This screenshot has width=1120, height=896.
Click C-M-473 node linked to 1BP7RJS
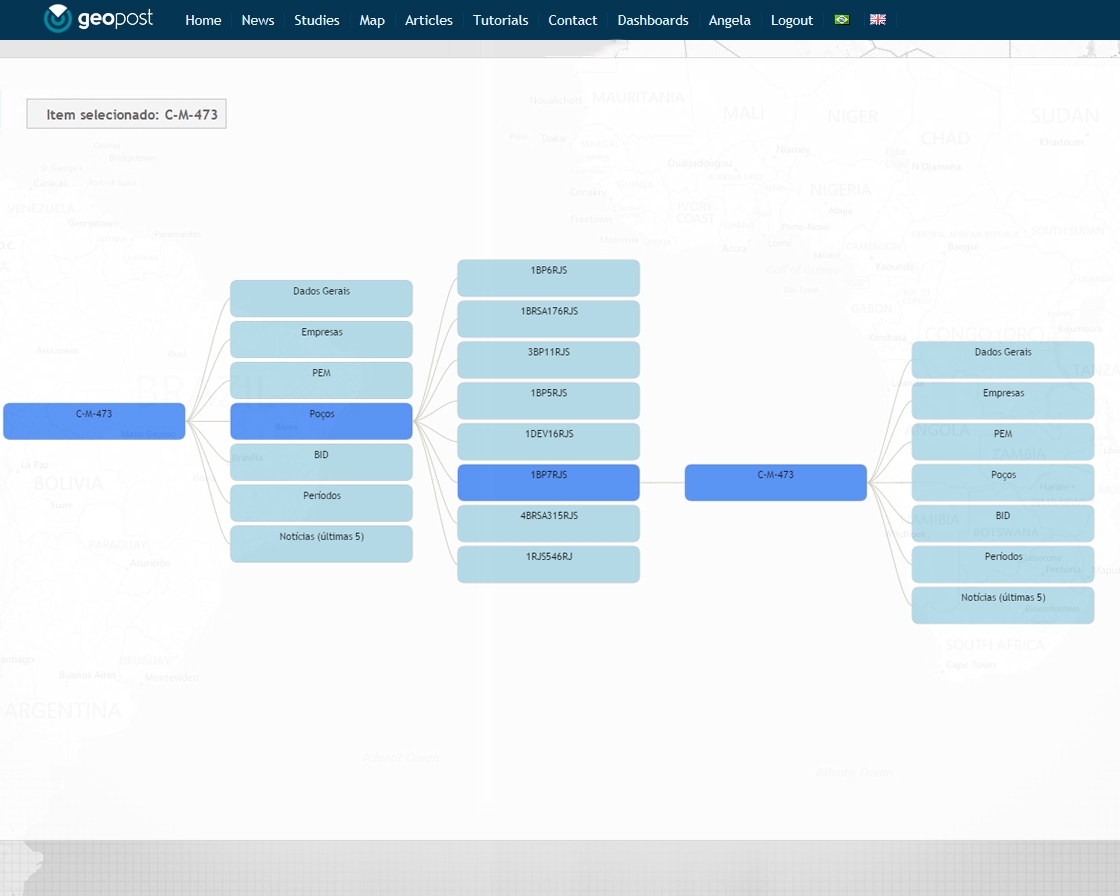(776, 482)
